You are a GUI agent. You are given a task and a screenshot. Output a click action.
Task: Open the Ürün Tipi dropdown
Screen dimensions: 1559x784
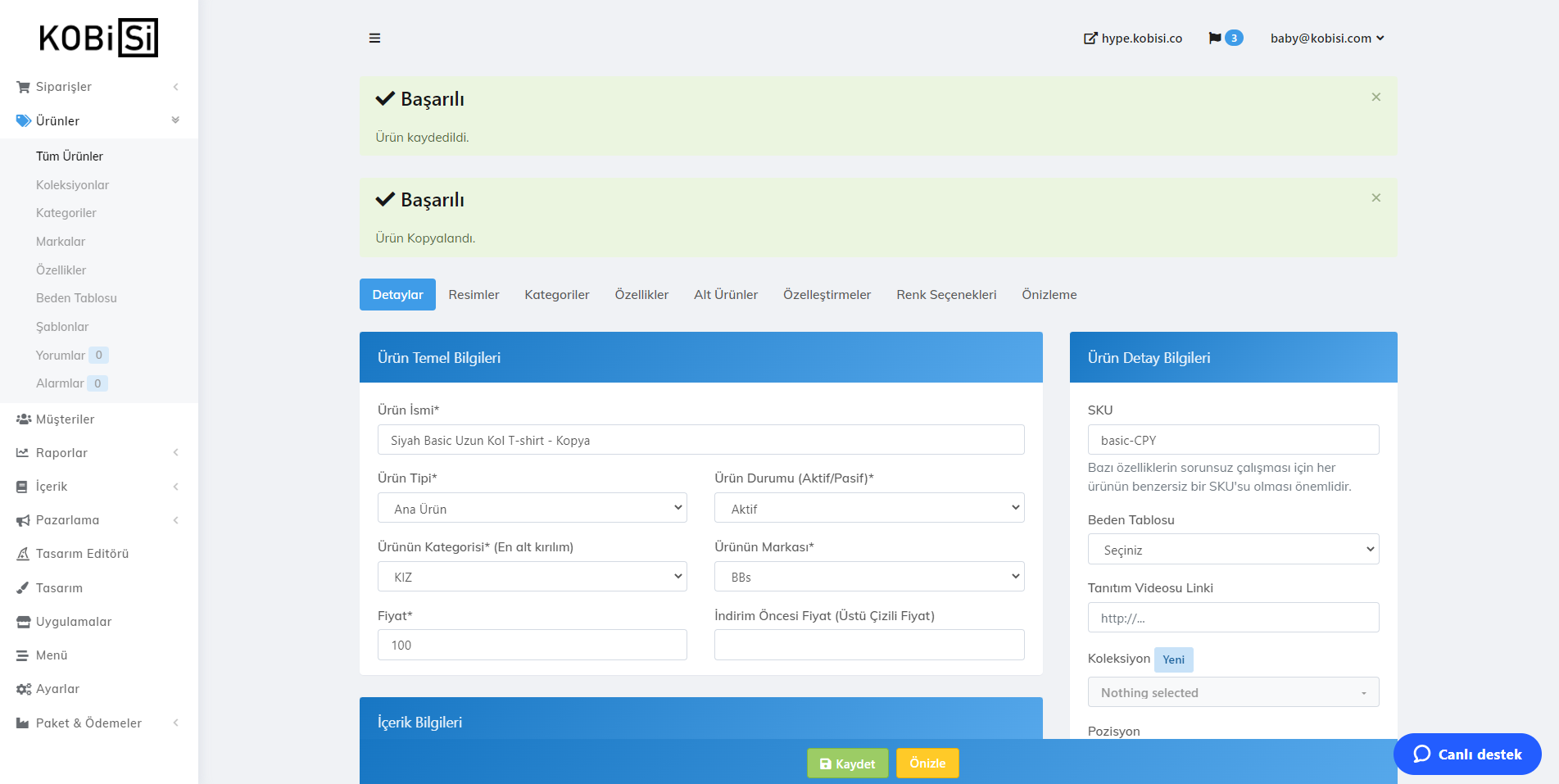click(532, 508)
